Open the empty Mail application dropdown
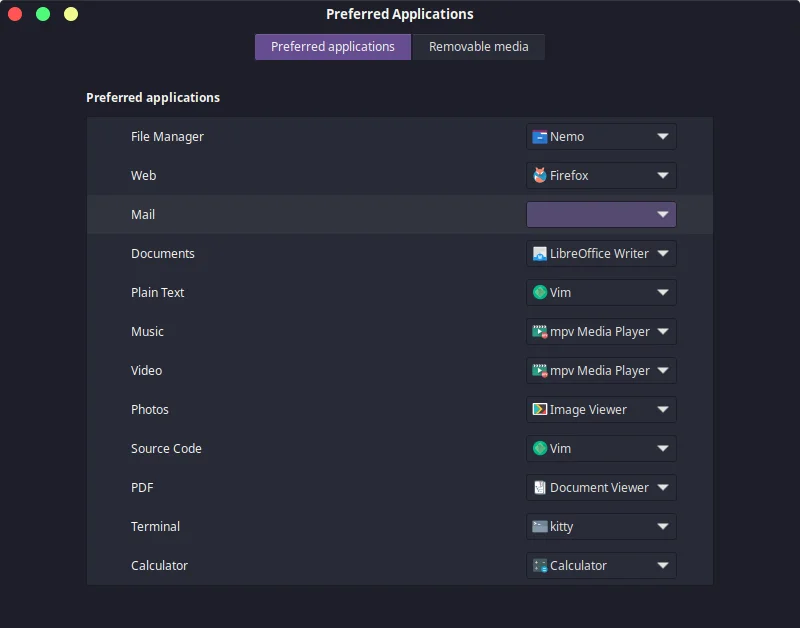The height and width of the screenshot is (628, 800). [601, 214]
